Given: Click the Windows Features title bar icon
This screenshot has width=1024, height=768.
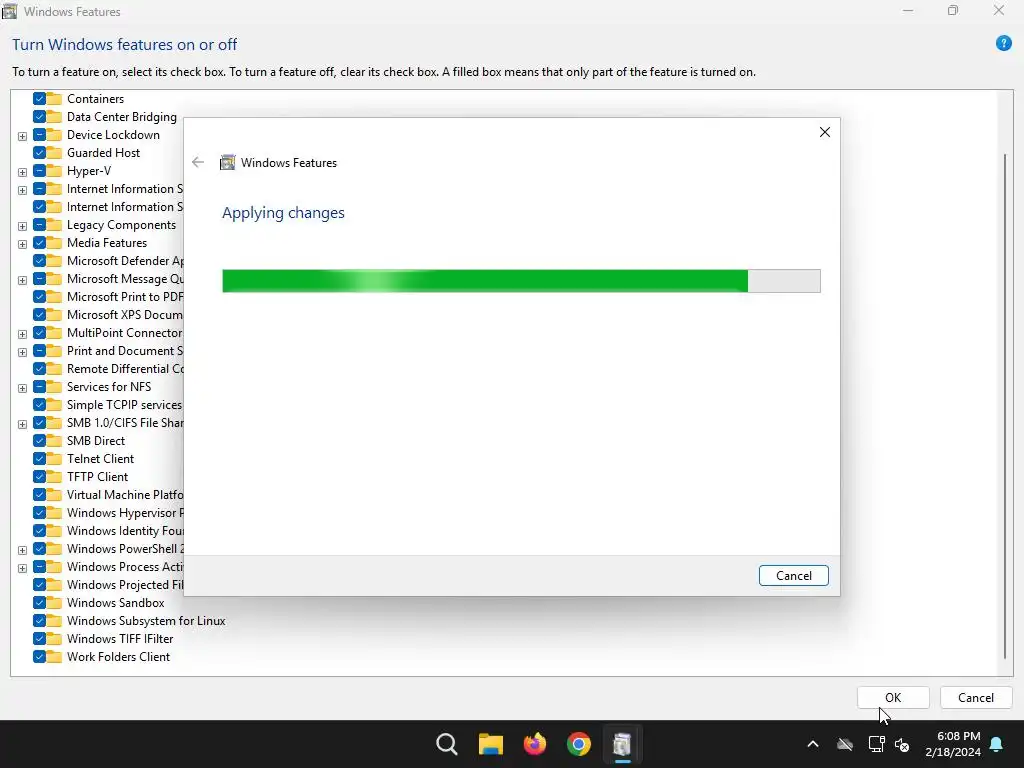Looking at the screenshot, I should click(x=10, y=11).
